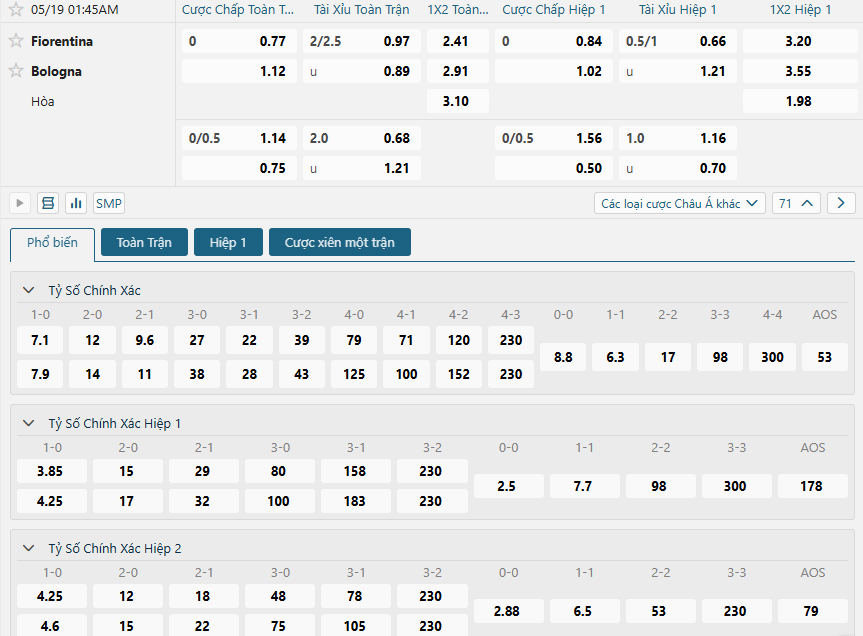Switch to the Hiệp 1 tab
Viewport: 863px width, 636px height.
coord(228,242)
